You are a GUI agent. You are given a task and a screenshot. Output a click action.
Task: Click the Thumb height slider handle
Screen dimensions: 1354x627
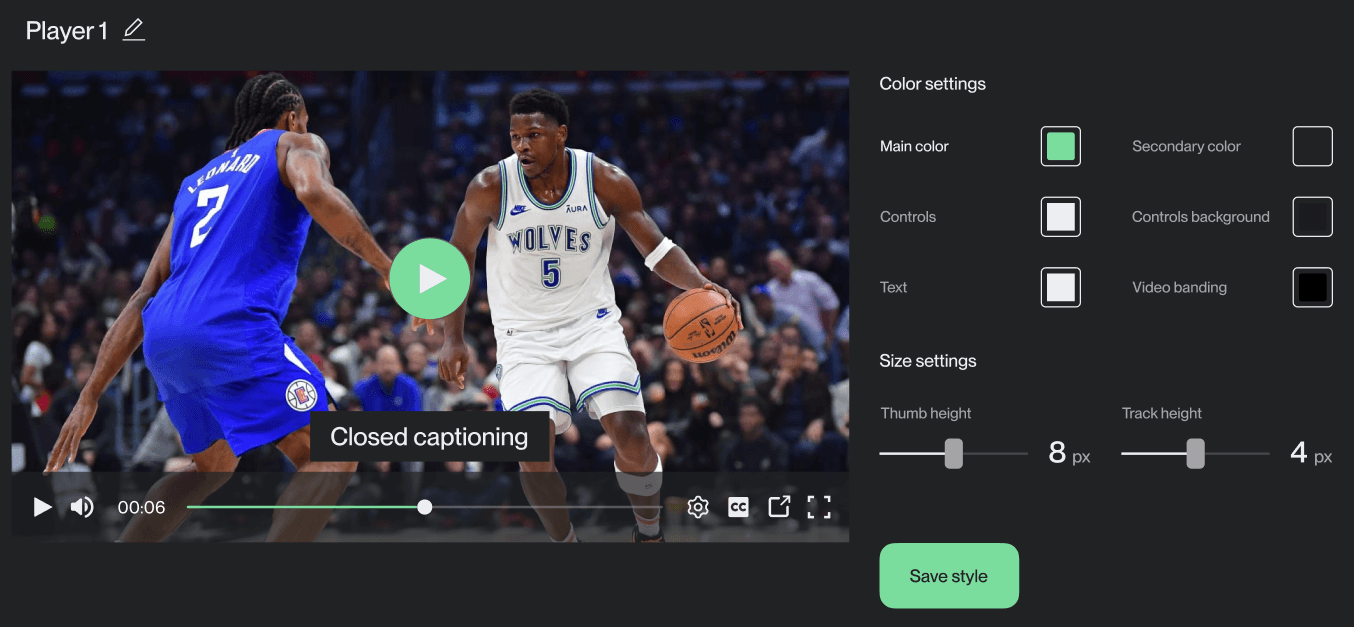954,453
